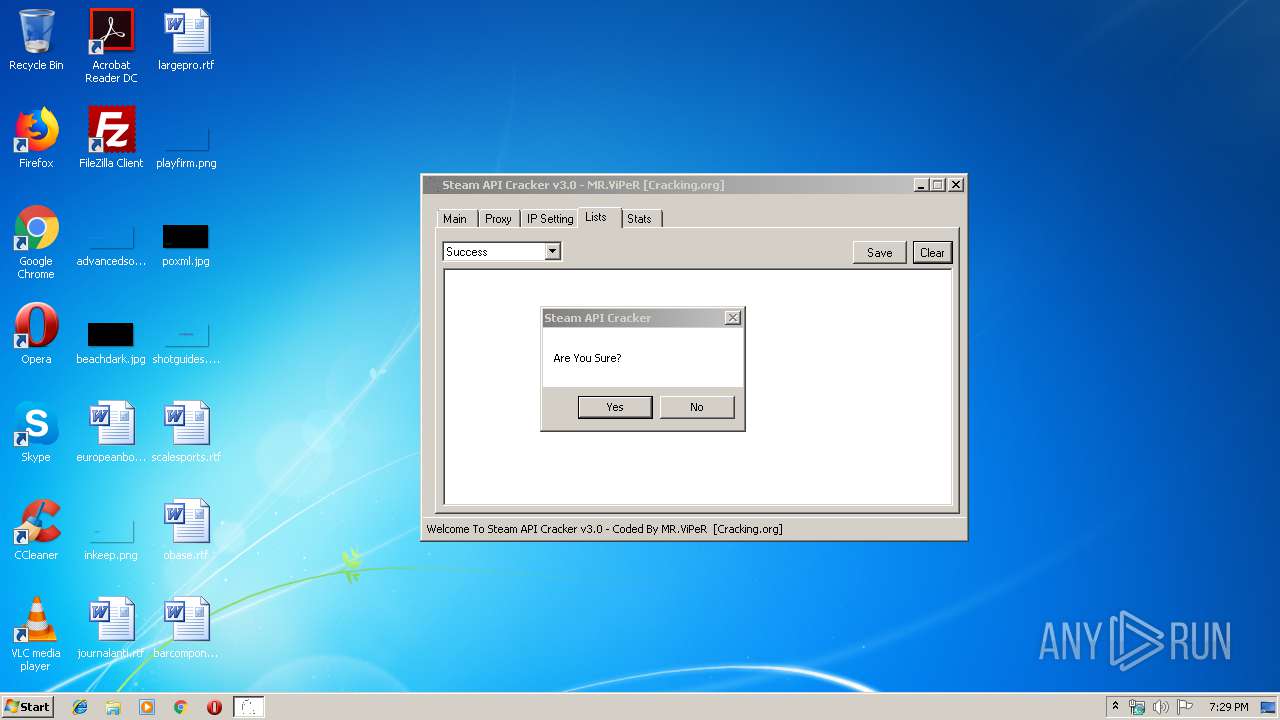Select the inkeep.png file
The image size is (1280, 720).
111,537
